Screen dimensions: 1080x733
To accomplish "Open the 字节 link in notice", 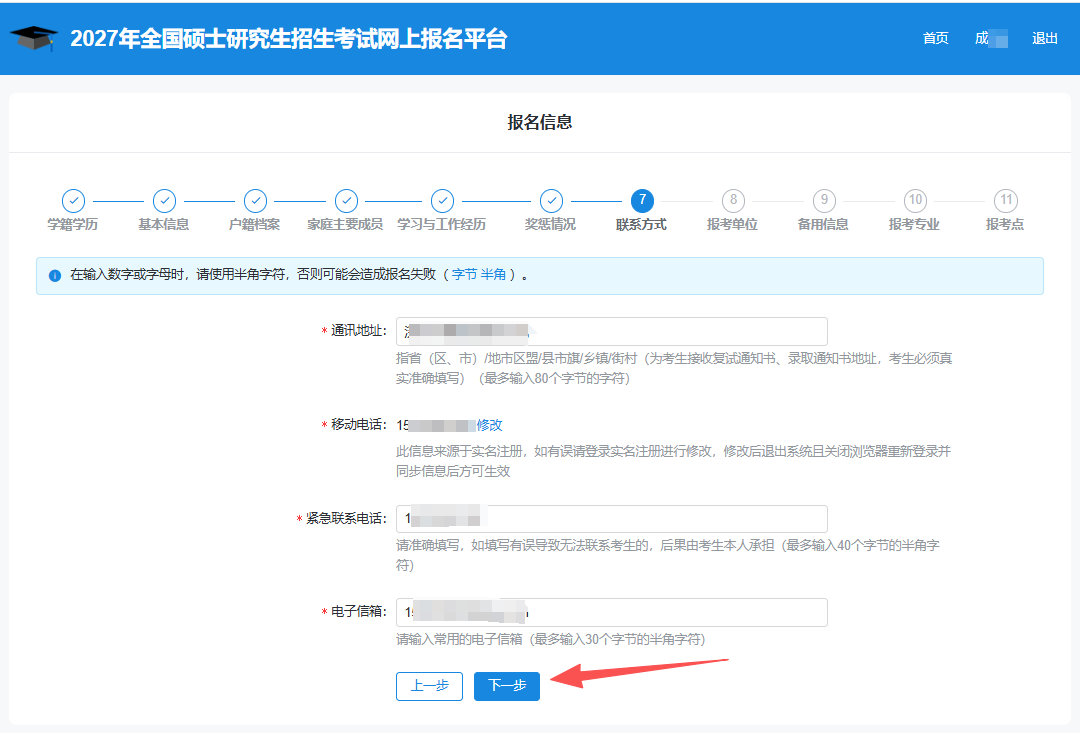I will coord(464,275).
